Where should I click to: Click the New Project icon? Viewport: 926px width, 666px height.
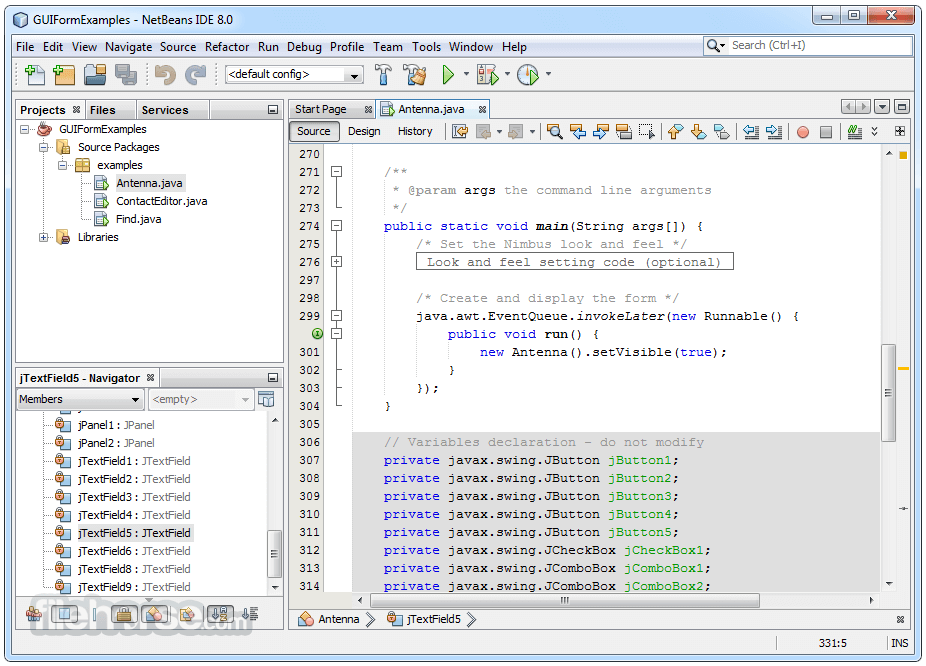pos(64,74)
